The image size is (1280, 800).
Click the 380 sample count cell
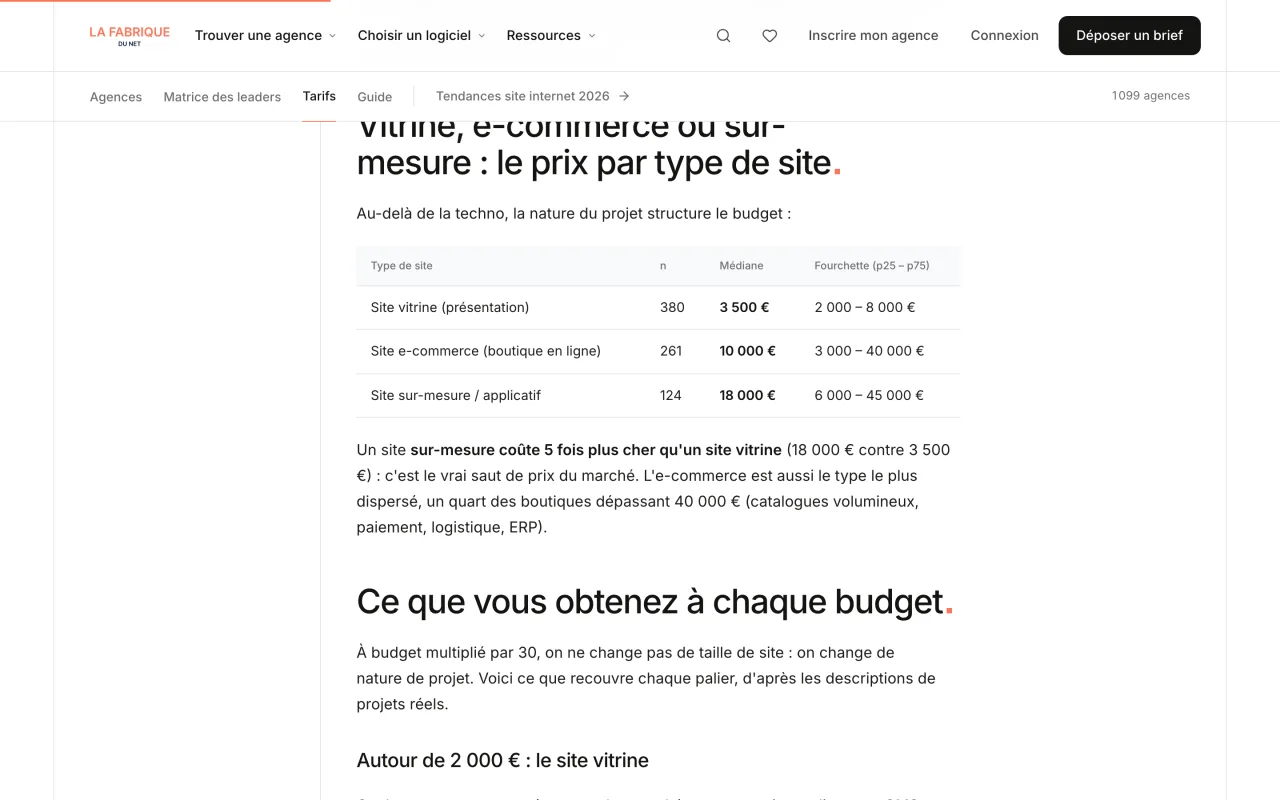pyautogui.click(x=672, y=307)
